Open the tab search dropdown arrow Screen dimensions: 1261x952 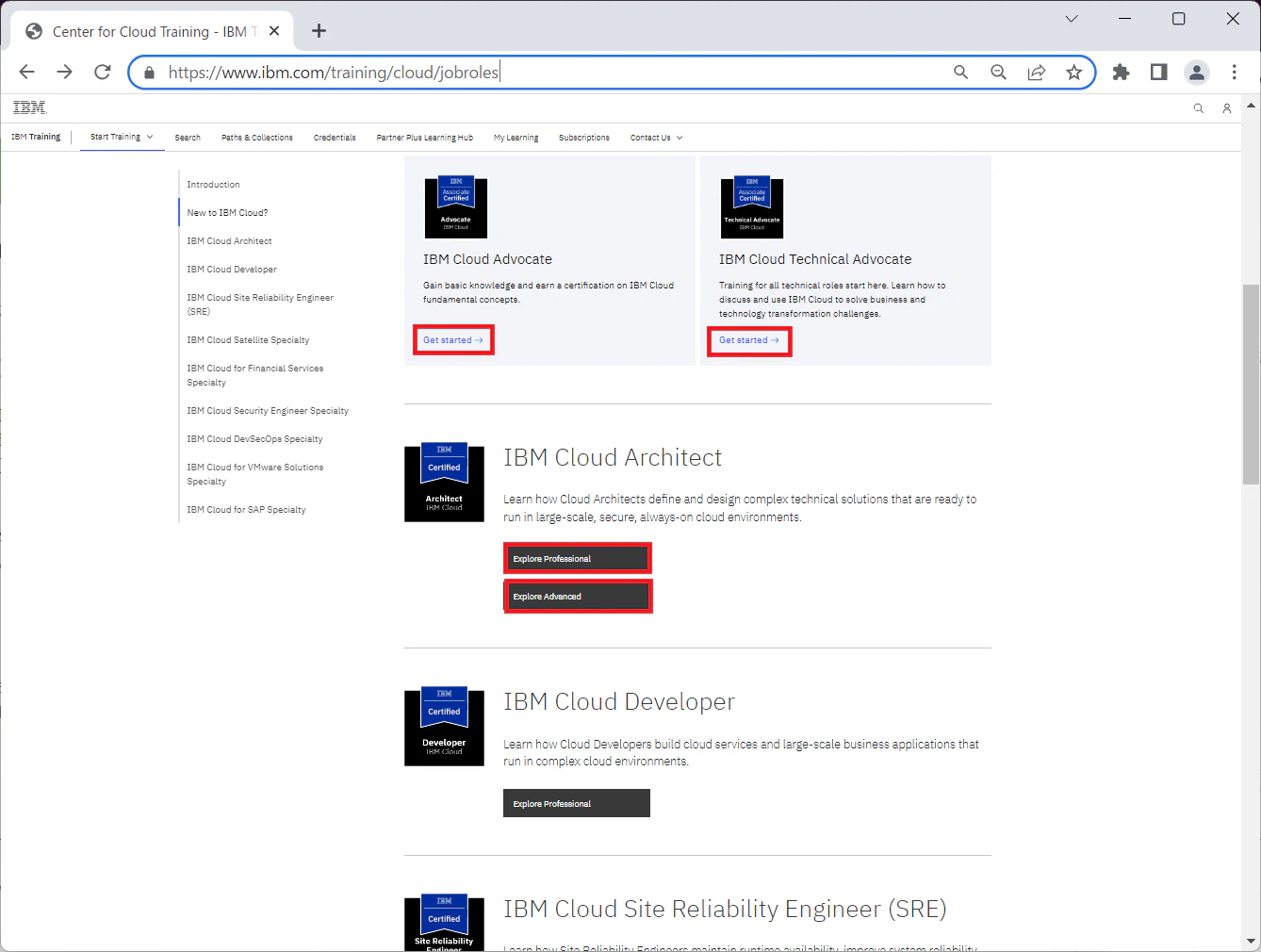tap(1072, 19)
